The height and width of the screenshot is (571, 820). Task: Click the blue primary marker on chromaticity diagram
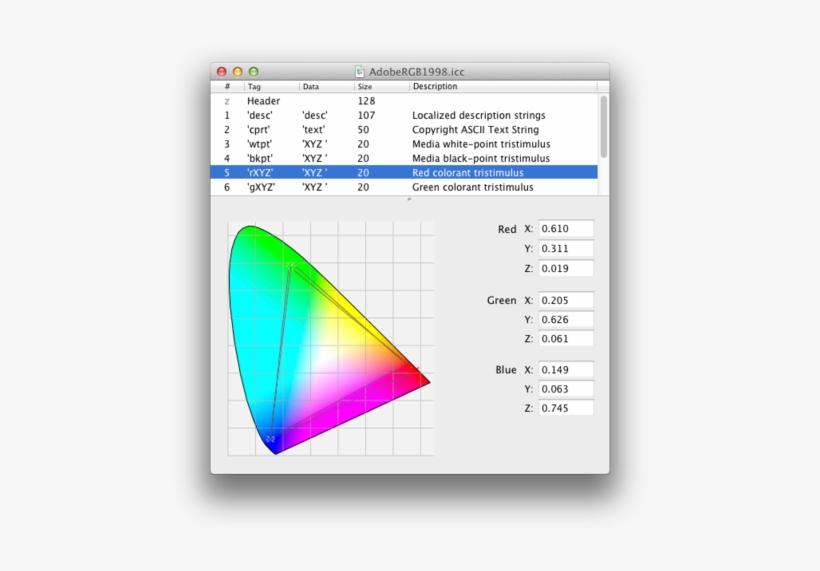point(270,439)
